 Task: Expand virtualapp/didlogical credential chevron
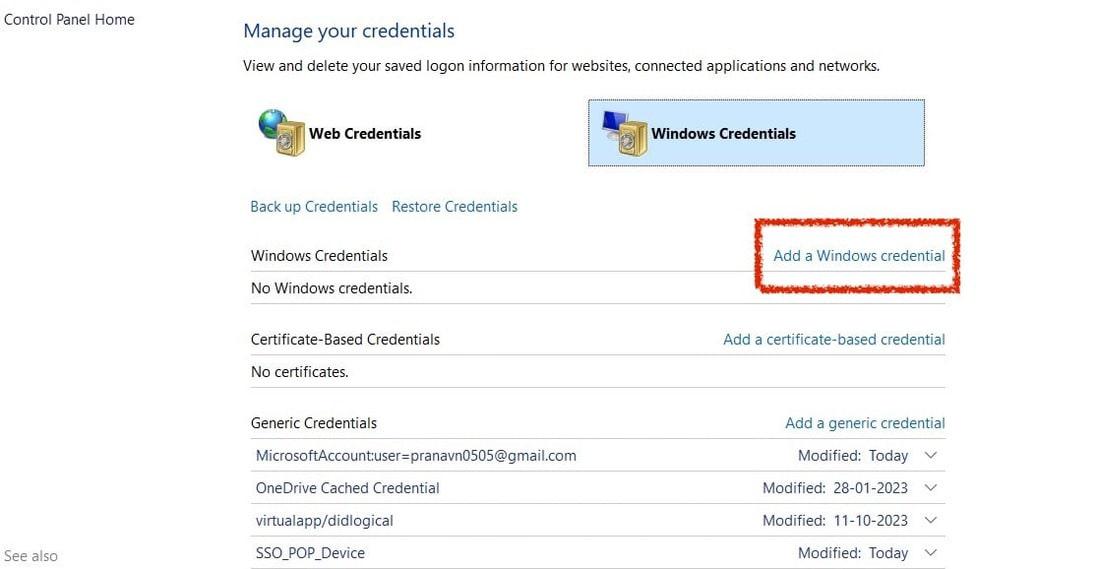pyautogui.click(x=931, y=520)
